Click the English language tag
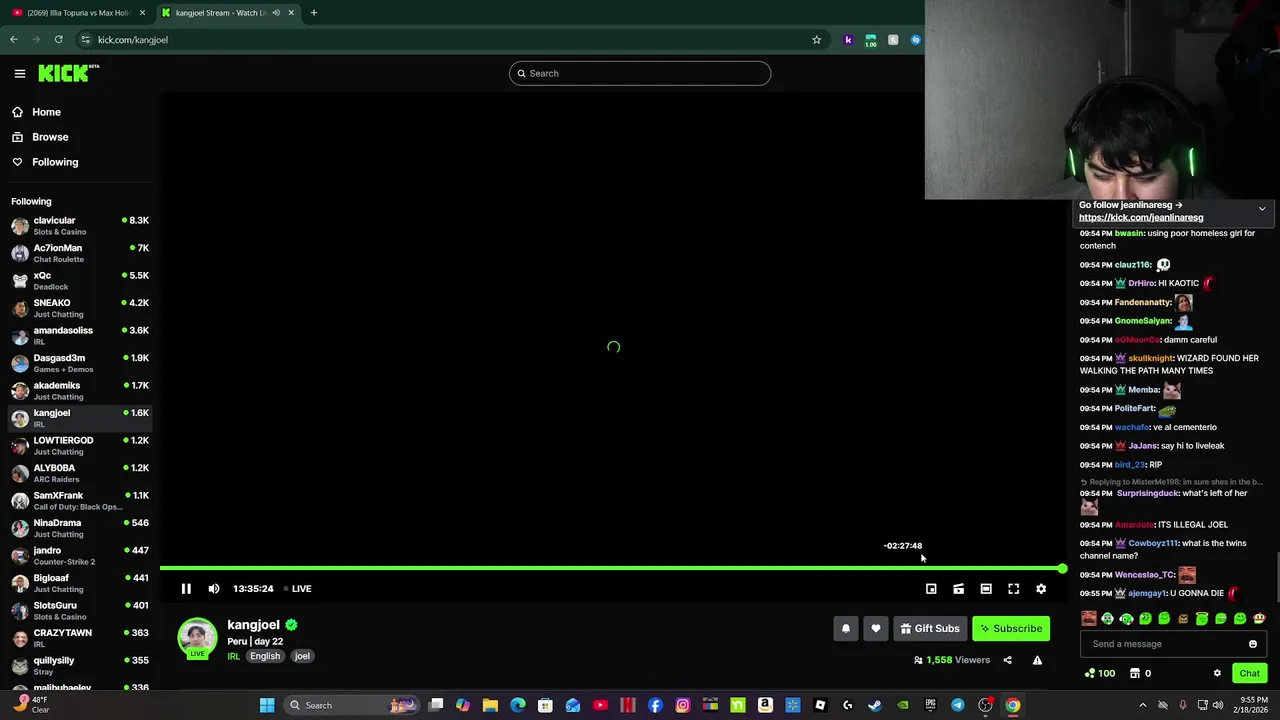This screenshot has width=1280, height=720. click(x=265, y=657)
